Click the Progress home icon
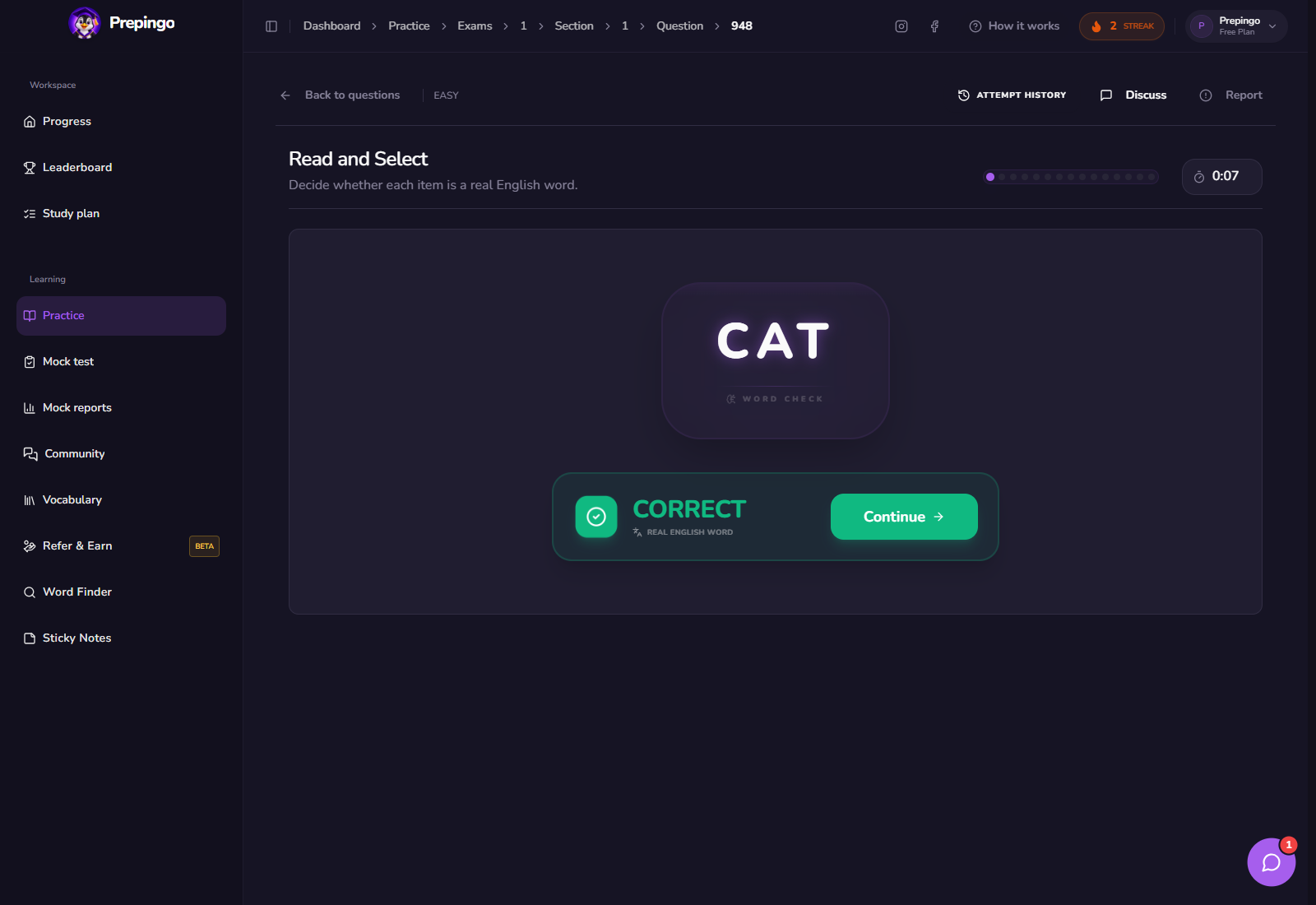1316x905 pixels. (30, 122)
